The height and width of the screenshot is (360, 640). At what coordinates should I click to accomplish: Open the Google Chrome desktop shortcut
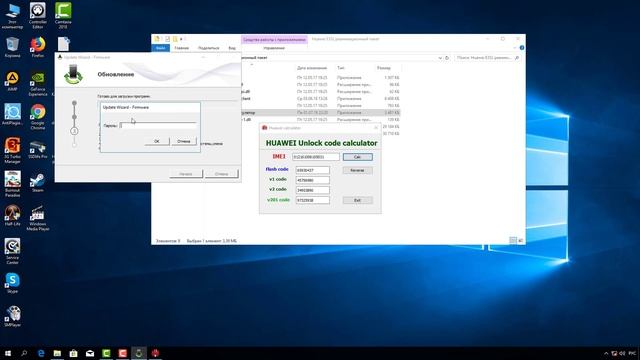point(38,116)
